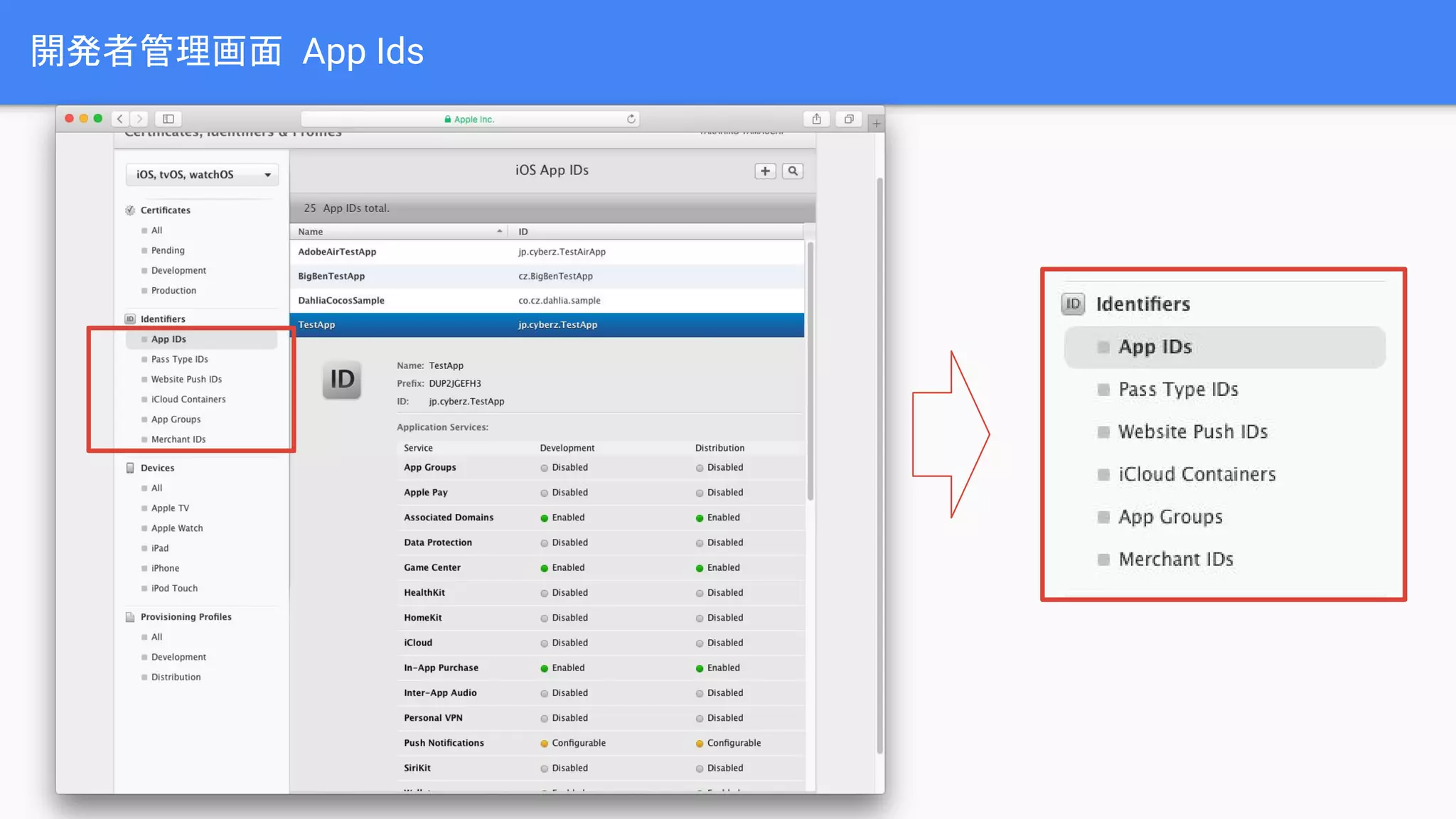Image resolution: width=1456 pixels, height=819 pixels.
Task: Open search with magnifier icon
Action: pos(793,171)
